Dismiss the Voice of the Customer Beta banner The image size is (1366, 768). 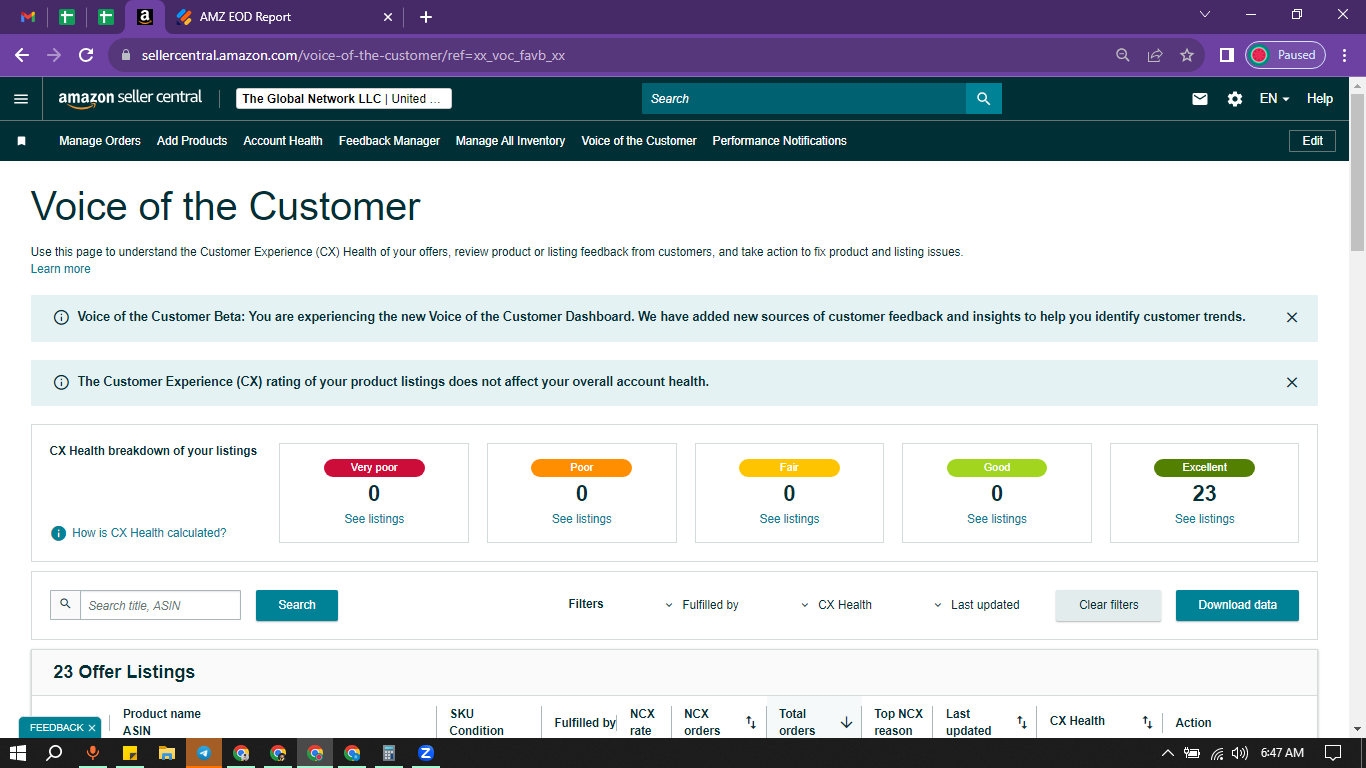[x=1292, y=317]
